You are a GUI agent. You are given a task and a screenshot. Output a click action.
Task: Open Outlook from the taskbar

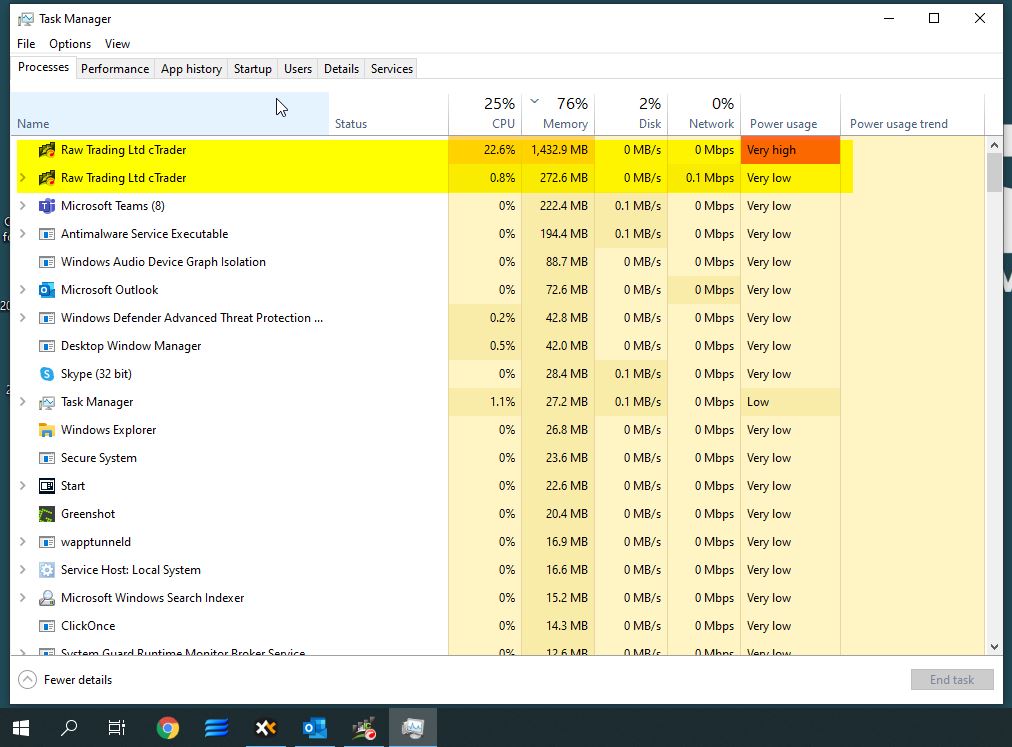point(314,728)
